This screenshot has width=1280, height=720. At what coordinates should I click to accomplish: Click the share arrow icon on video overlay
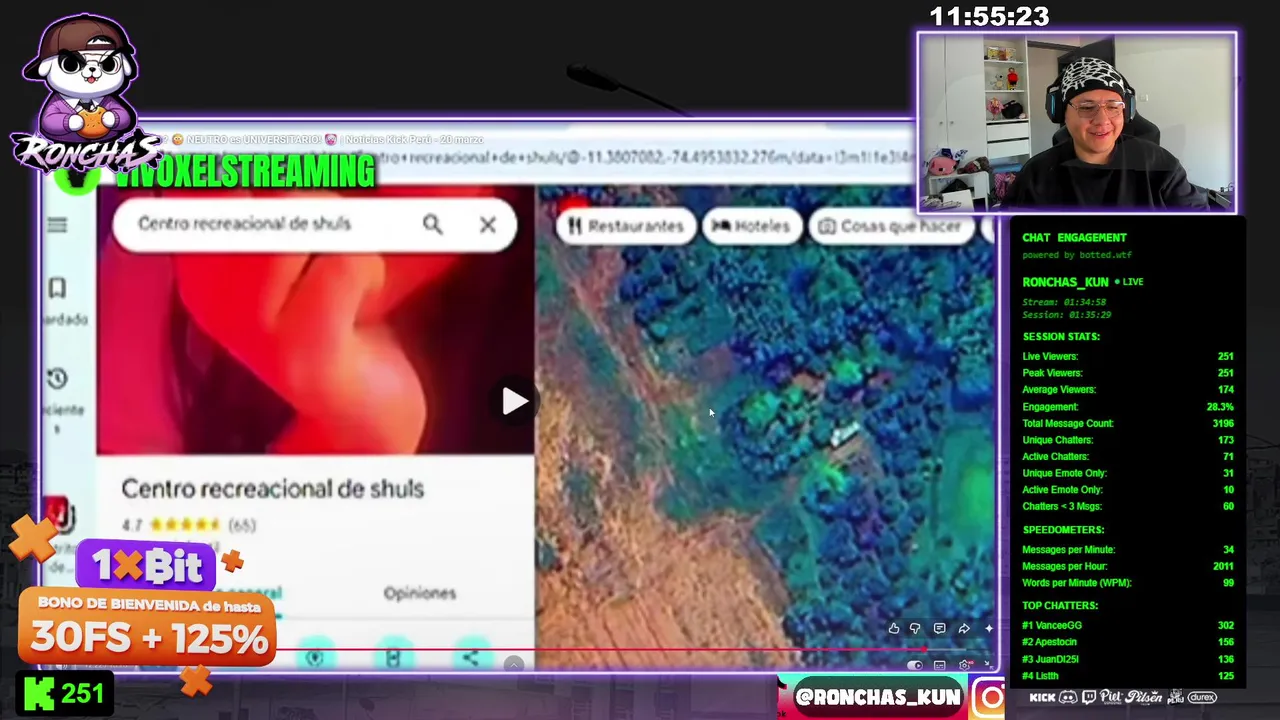pyautogui.click(x=964, y=629)
